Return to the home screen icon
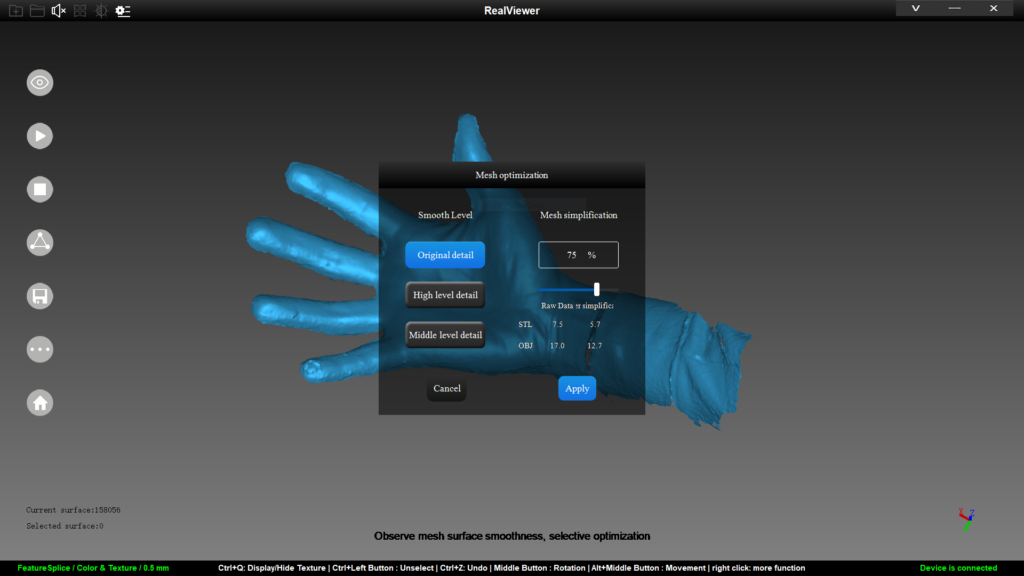The image size is (1024, 576). pyautogui.click(x=40, y=402)
